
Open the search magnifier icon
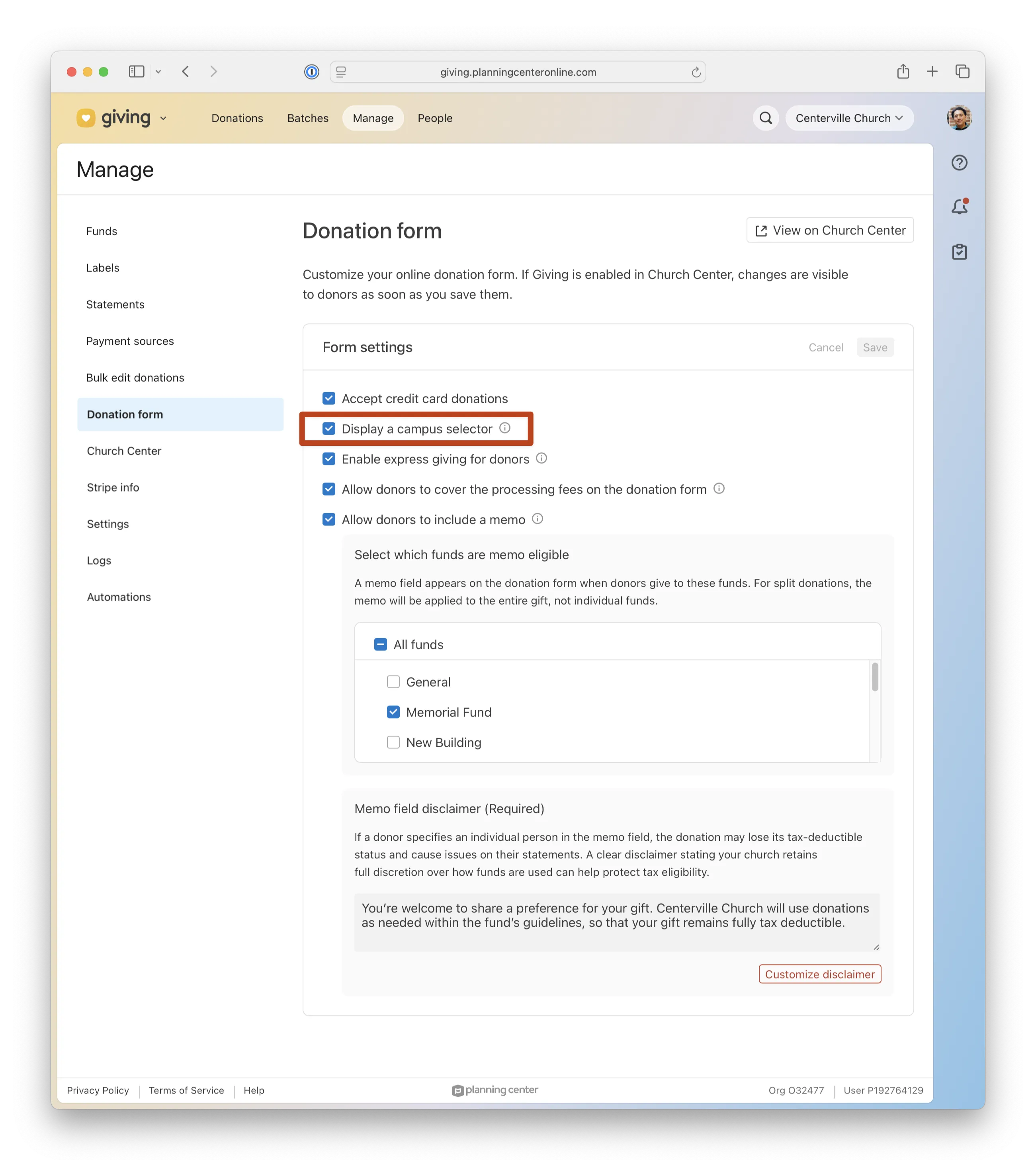766,118
